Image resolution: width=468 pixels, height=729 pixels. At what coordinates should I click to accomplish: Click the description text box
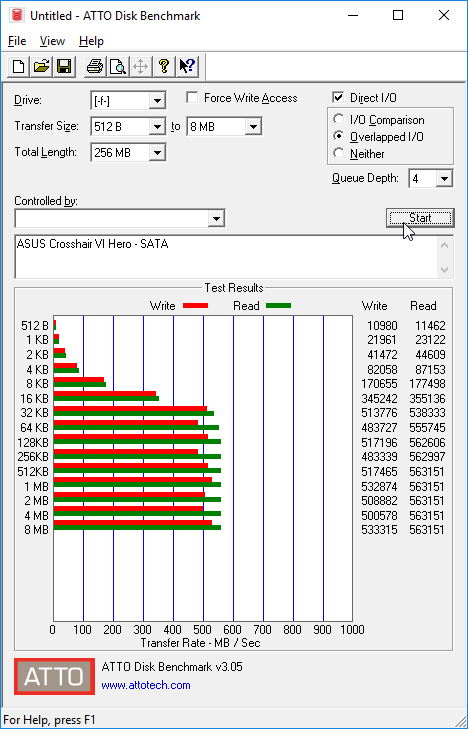[226, 257]
